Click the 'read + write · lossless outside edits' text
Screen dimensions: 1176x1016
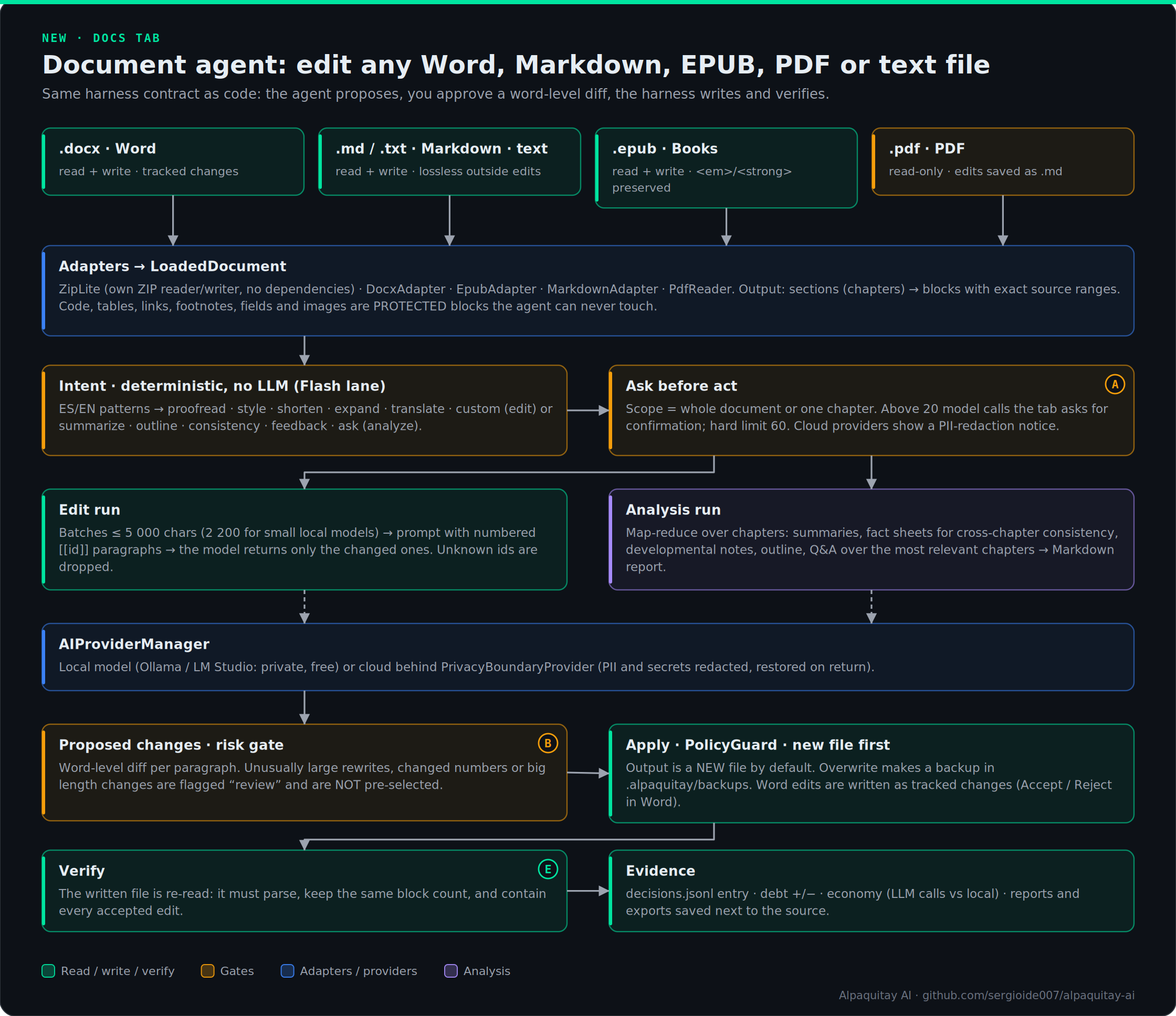point(438,171)
